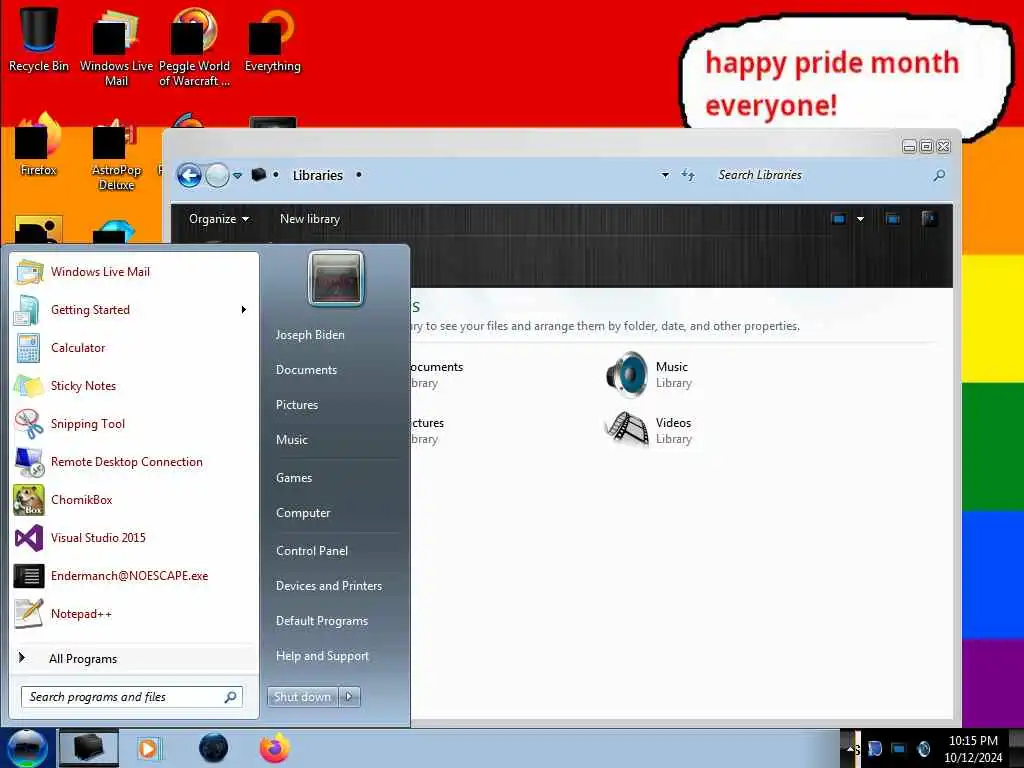Image resolution: width=1024 pixels, height=768 pixels.
Task: Select the Everything desktop icon
Action: (x=272, y=39)
